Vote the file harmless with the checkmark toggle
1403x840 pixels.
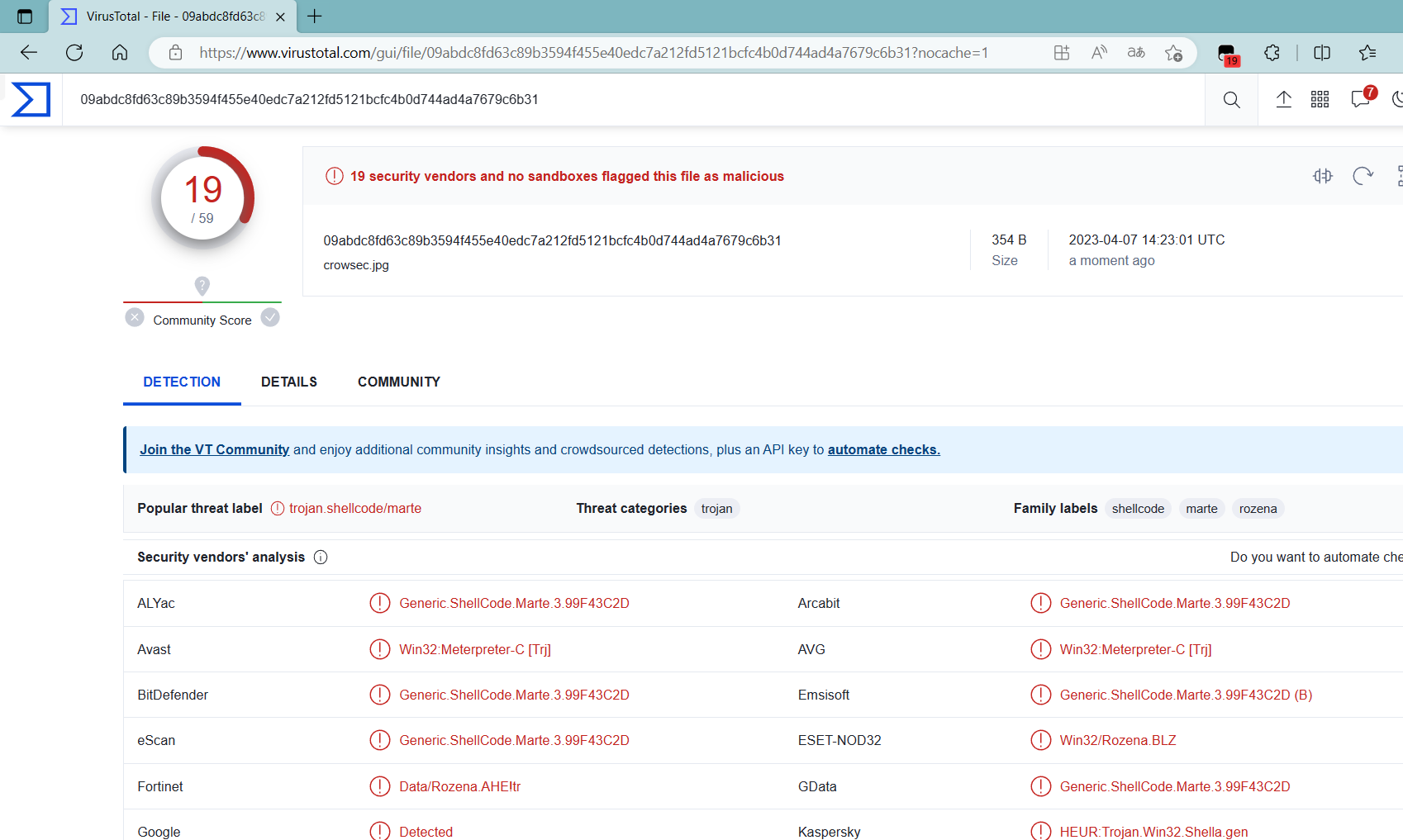270,317
